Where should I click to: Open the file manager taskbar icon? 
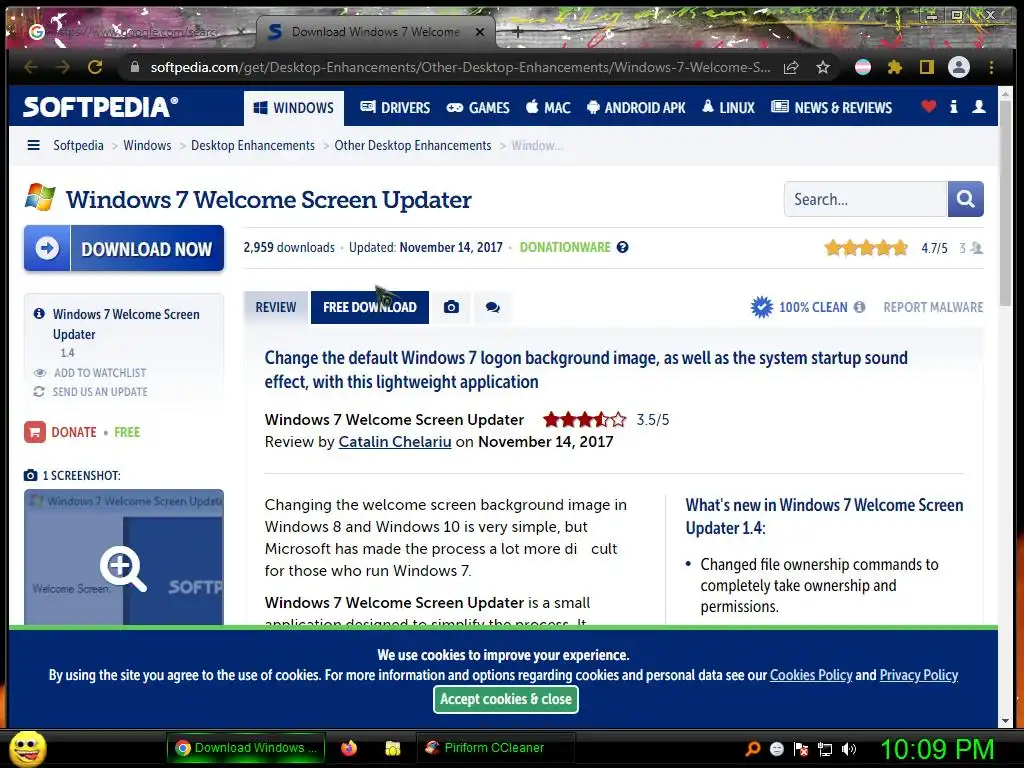click(392, 748)
